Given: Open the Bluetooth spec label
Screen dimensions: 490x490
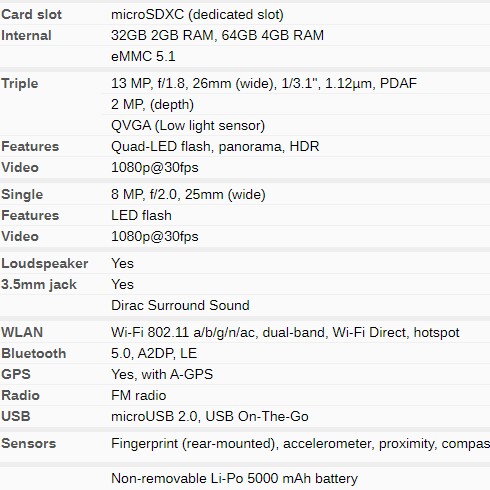Looking at the screenshot, I should (34, 353).
